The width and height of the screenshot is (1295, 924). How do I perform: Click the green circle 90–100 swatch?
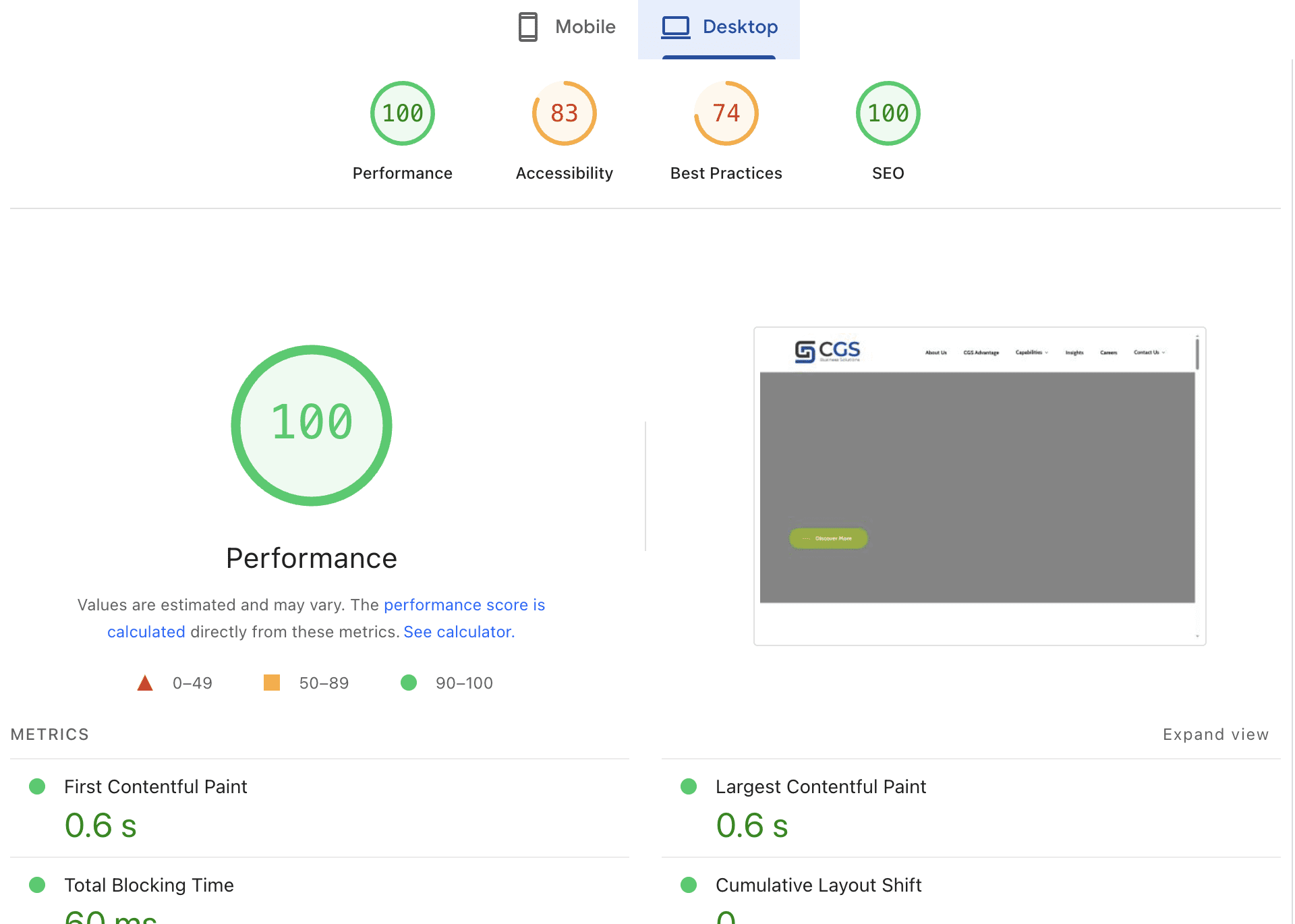point(409,683)
